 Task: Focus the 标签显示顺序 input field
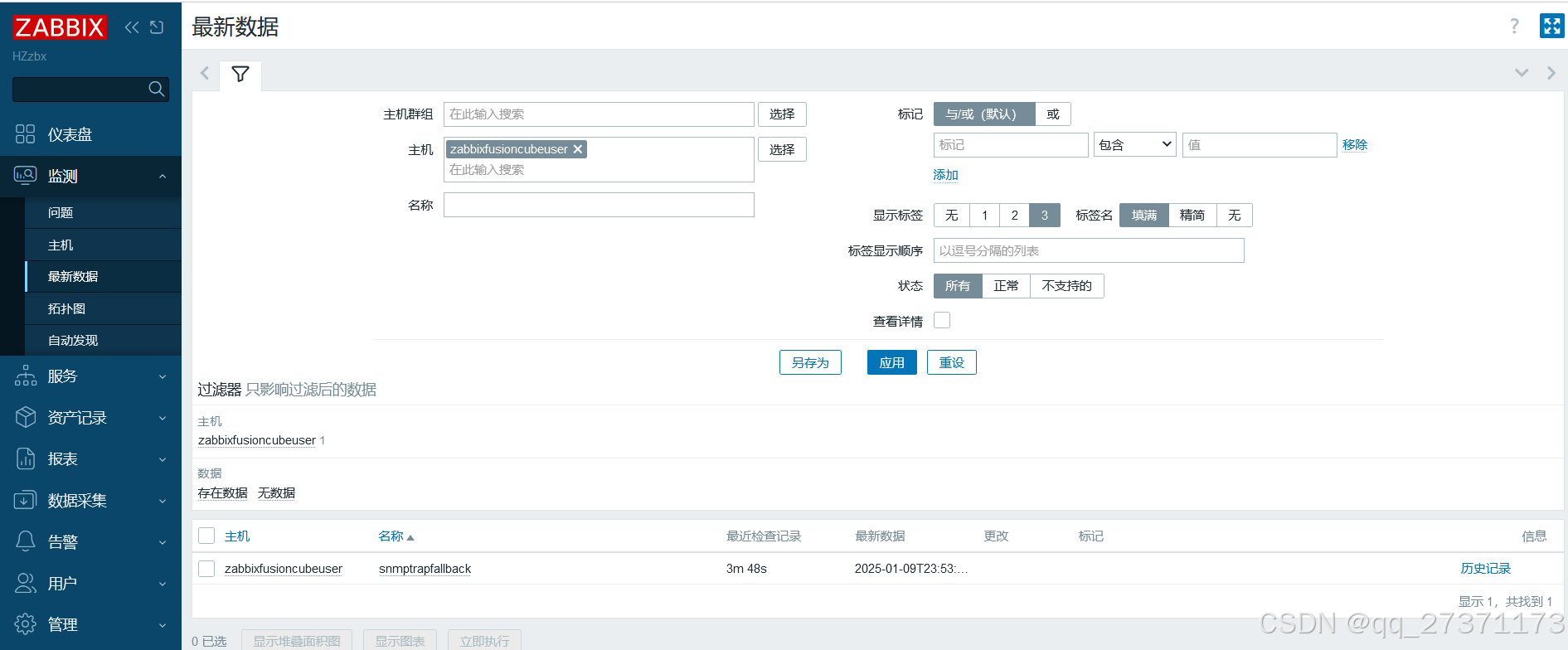point(1089,250)
